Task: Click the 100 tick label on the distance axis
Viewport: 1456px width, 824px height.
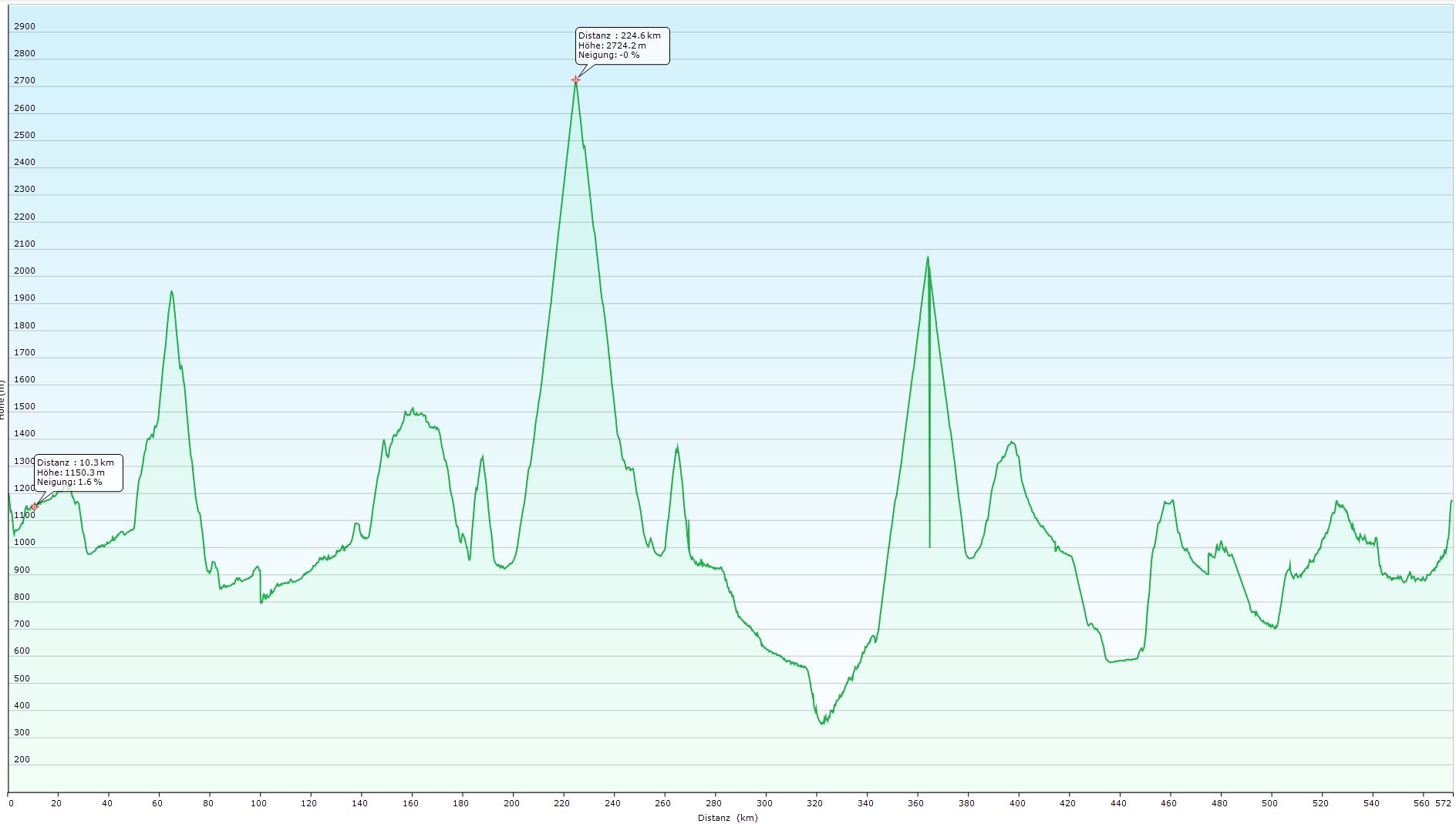Action: [x=259, y=803]
